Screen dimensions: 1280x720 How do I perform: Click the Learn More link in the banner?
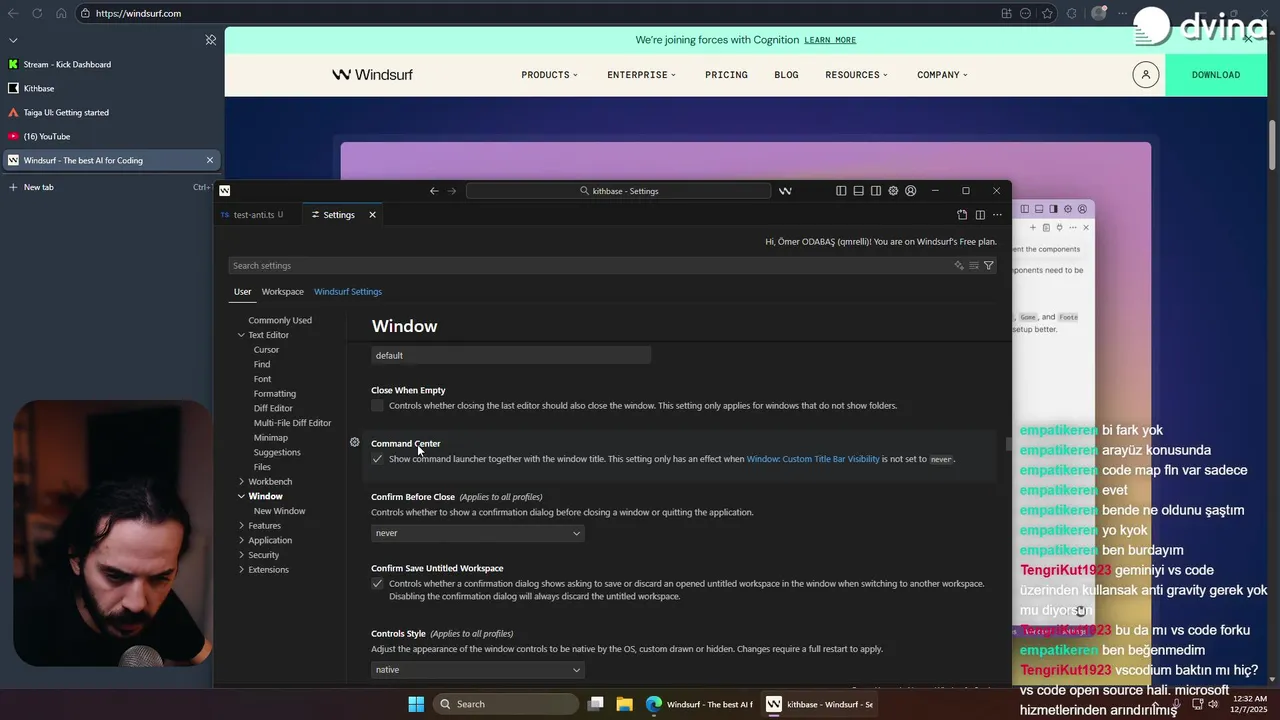pos(830,40)
